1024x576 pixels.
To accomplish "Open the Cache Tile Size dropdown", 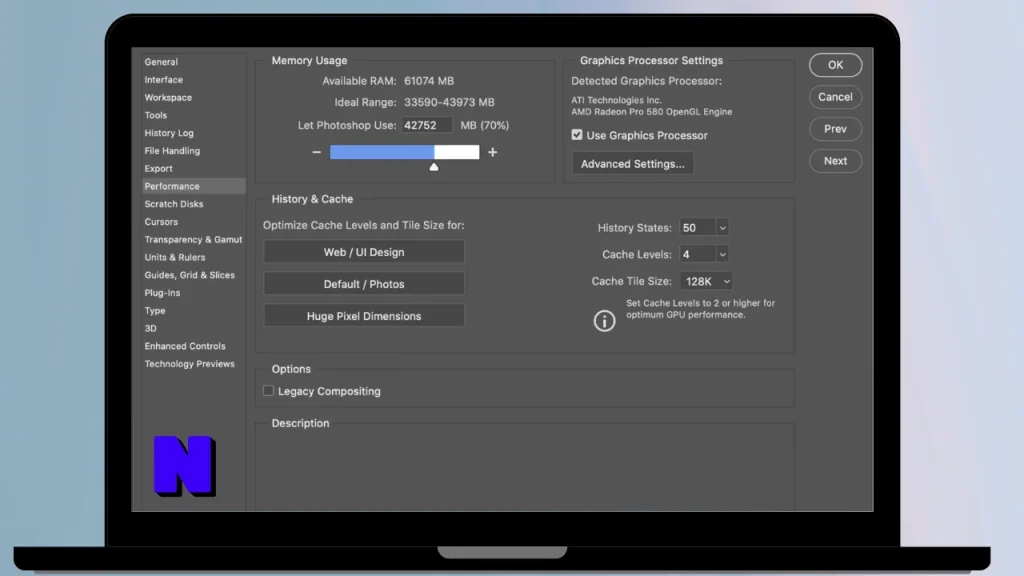I will click(706, 281).
